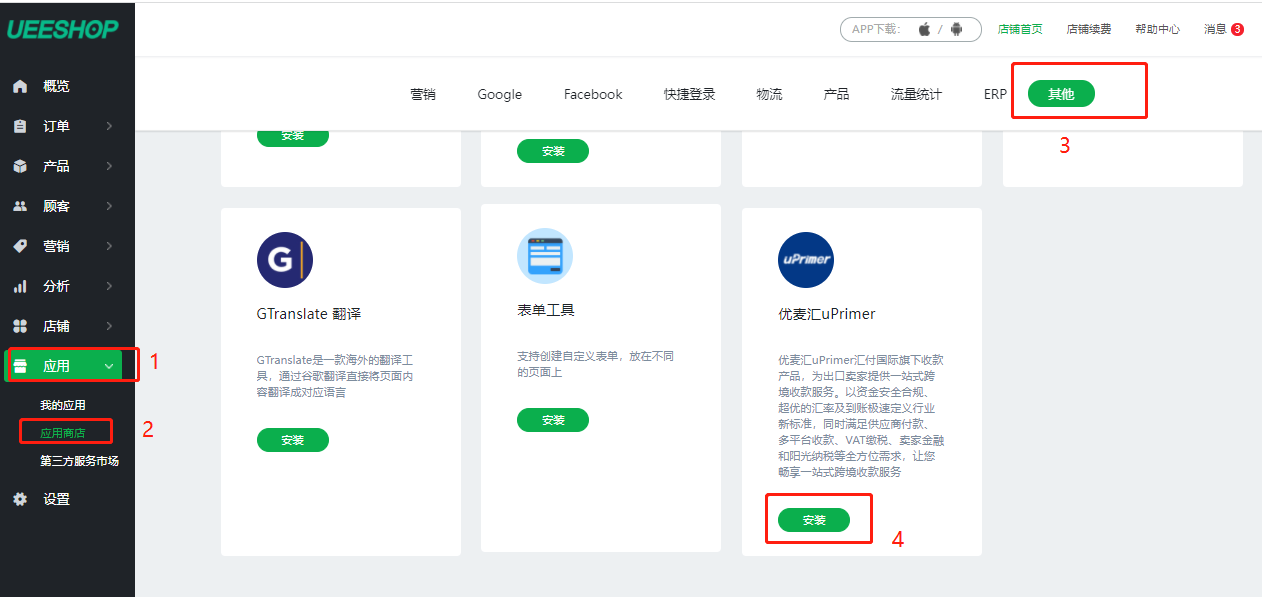Click the 顾客 people icon
The width and height of the screenshot is (1262, 597).
click(x=20, y=207)
